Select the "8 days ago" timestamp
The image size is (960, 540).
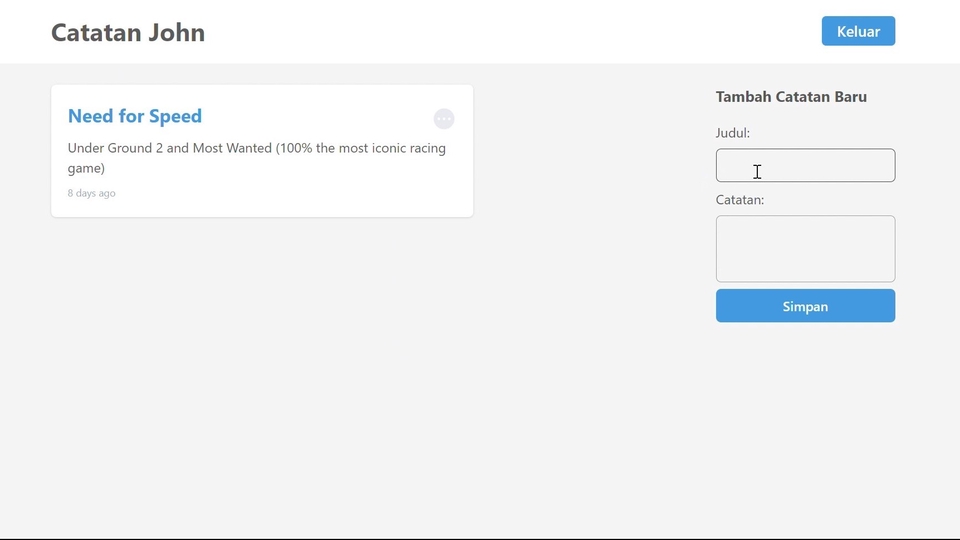91,193
